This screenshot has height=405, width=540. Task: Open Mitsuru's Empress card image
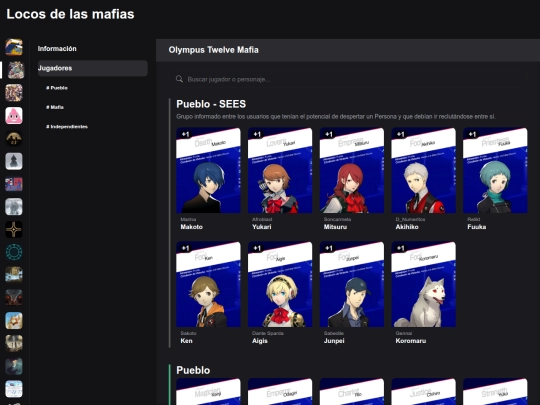(352, 170)
